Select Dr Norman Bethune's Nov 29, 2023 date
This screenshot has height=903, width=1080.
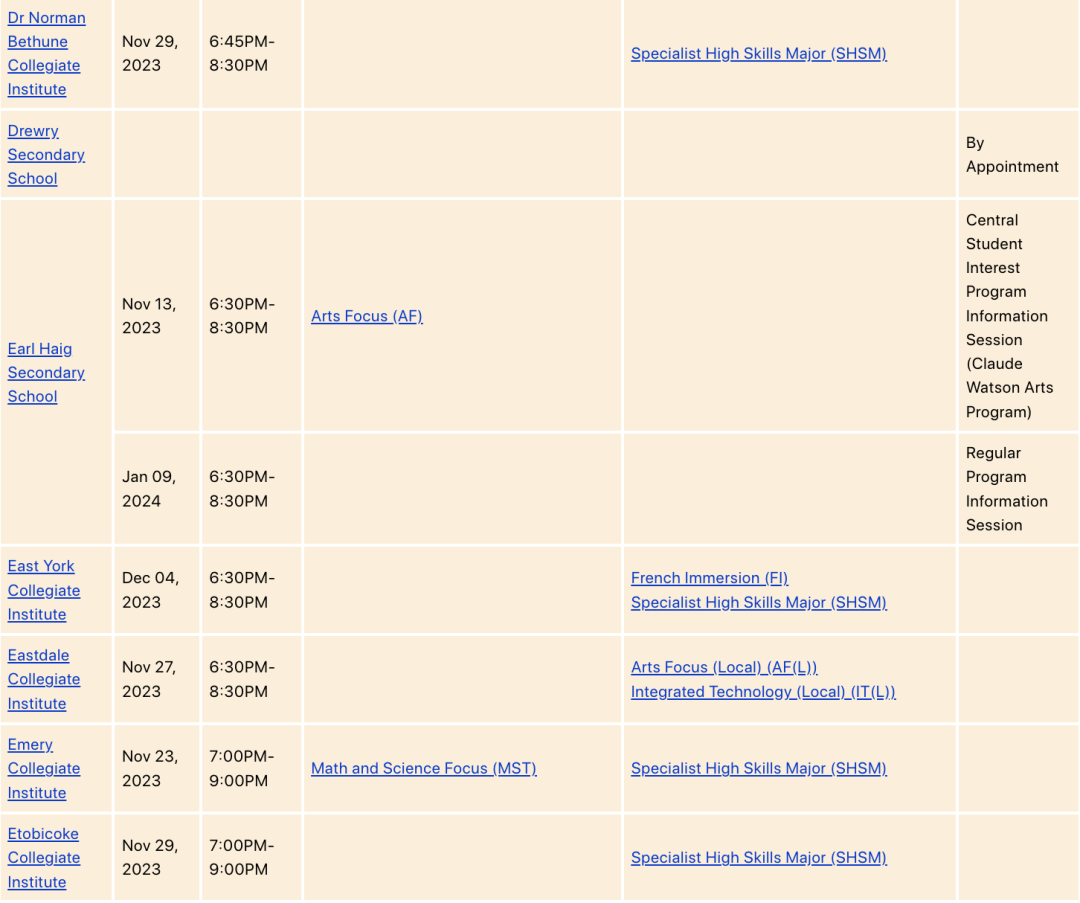click(149, 54)
